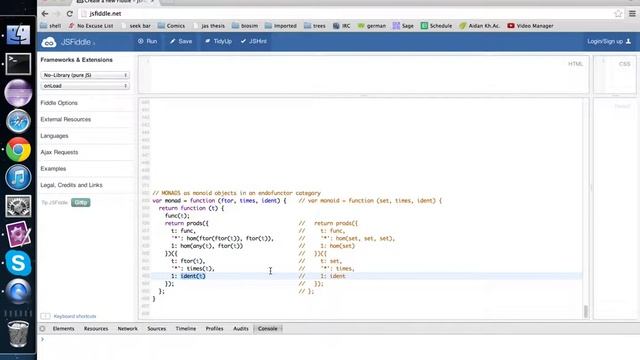Open Video Manager bookmark
This screenshot has width=640, height=360.
click(531, 26)
